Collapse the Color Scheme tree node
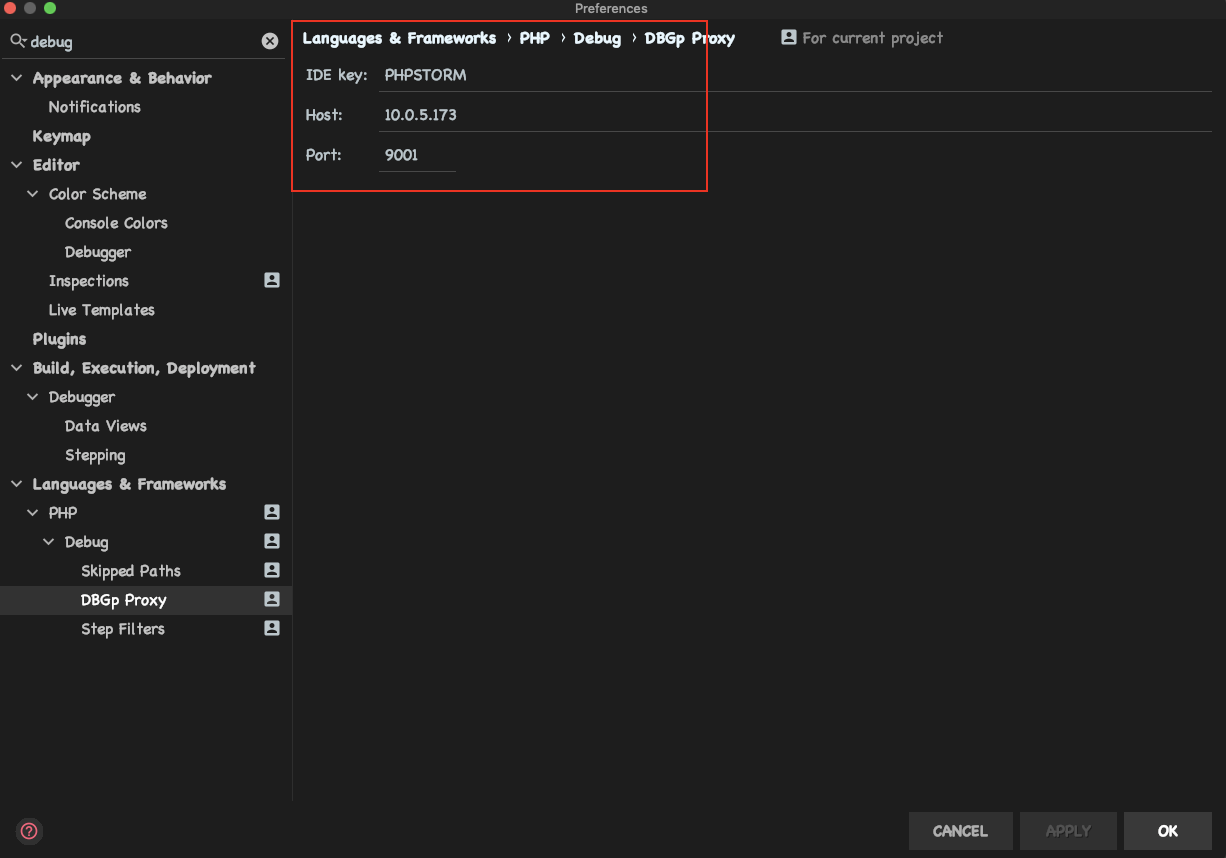 33,194
